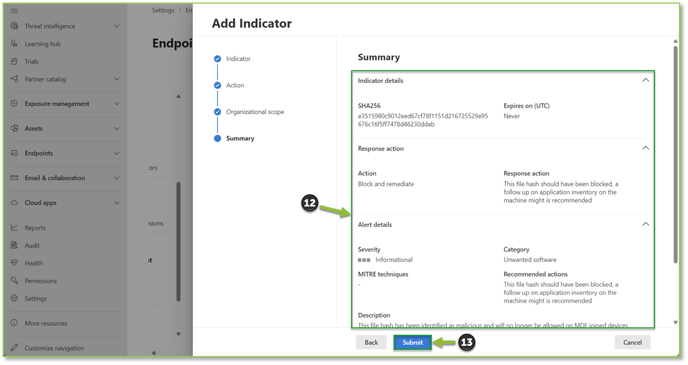Select the Trials icon in navigation
688x365 pixels.
pos(14,61)
